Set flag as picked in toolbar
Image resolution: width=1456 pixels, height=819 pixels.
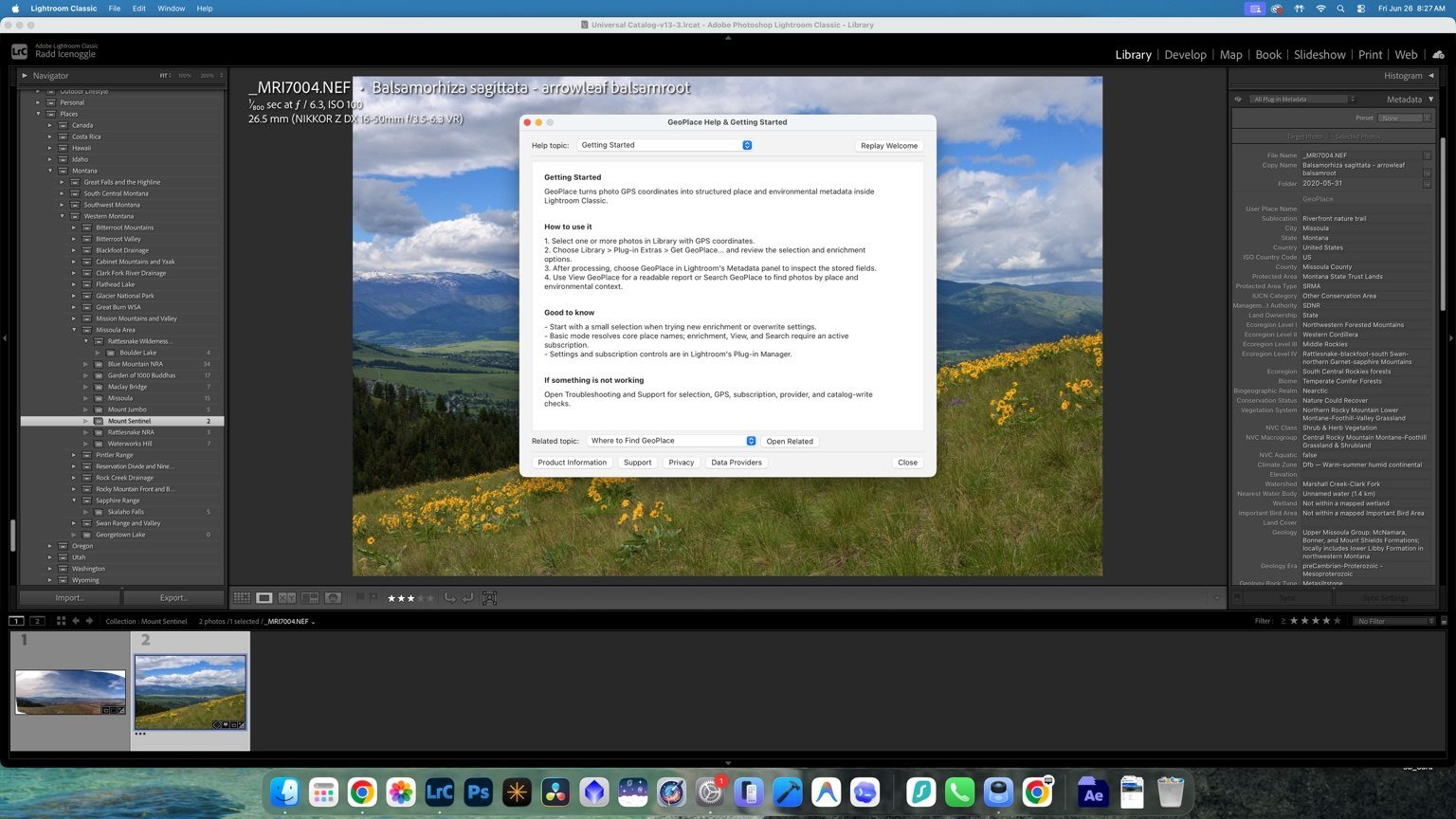[360, 598]
